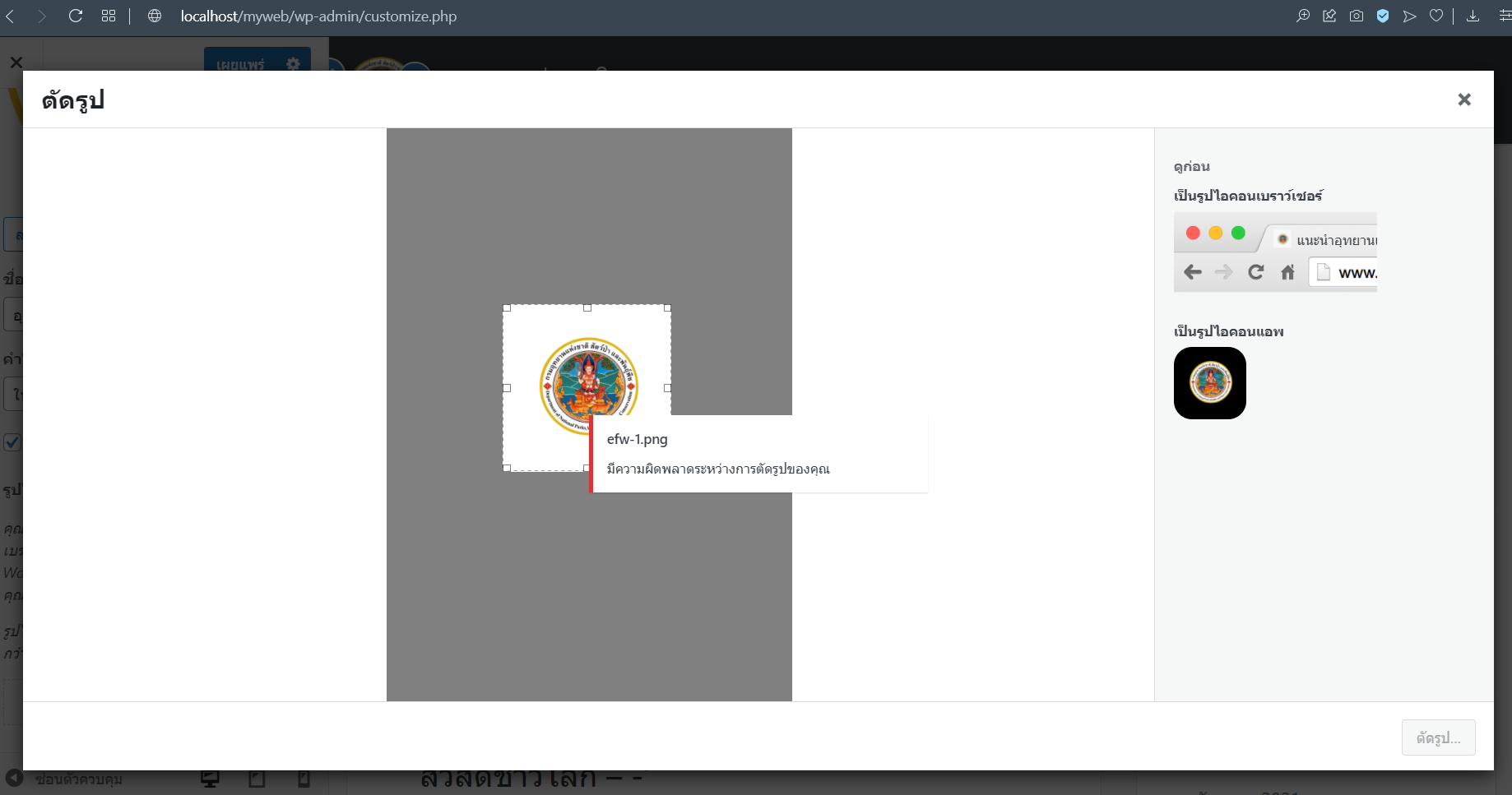Screen dimensions: 1512x795
Task: Click the browser forward arrow
Action: point(42,16)
